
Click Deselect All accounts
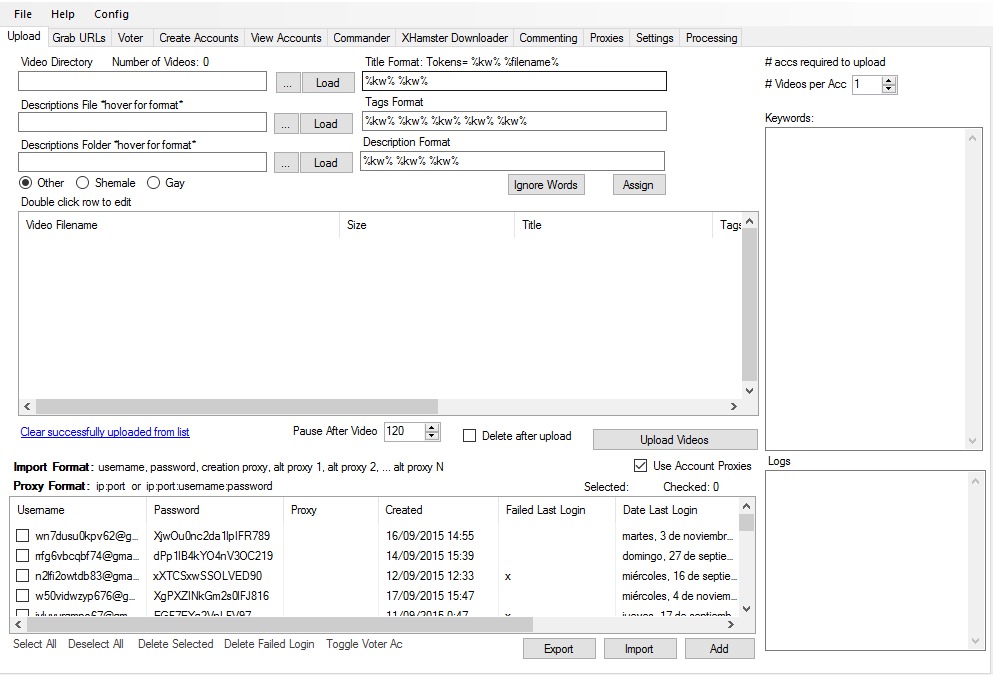tap(96, 644)
